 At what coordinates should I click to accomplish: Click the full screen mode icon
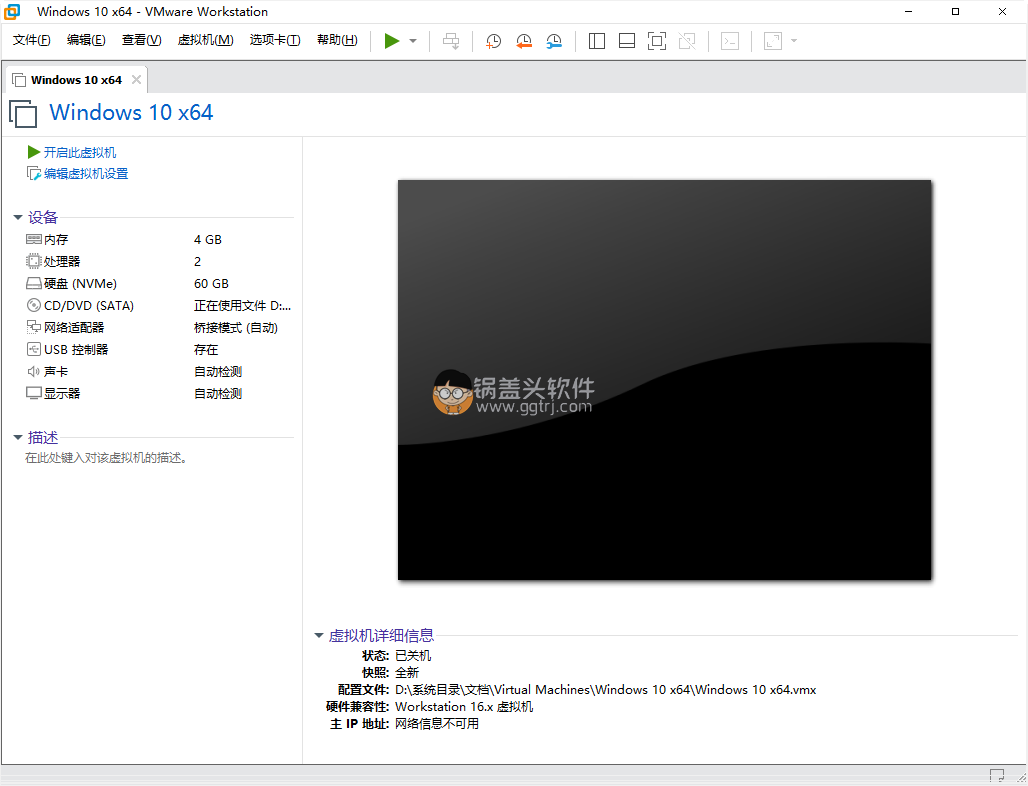point(656,41)
